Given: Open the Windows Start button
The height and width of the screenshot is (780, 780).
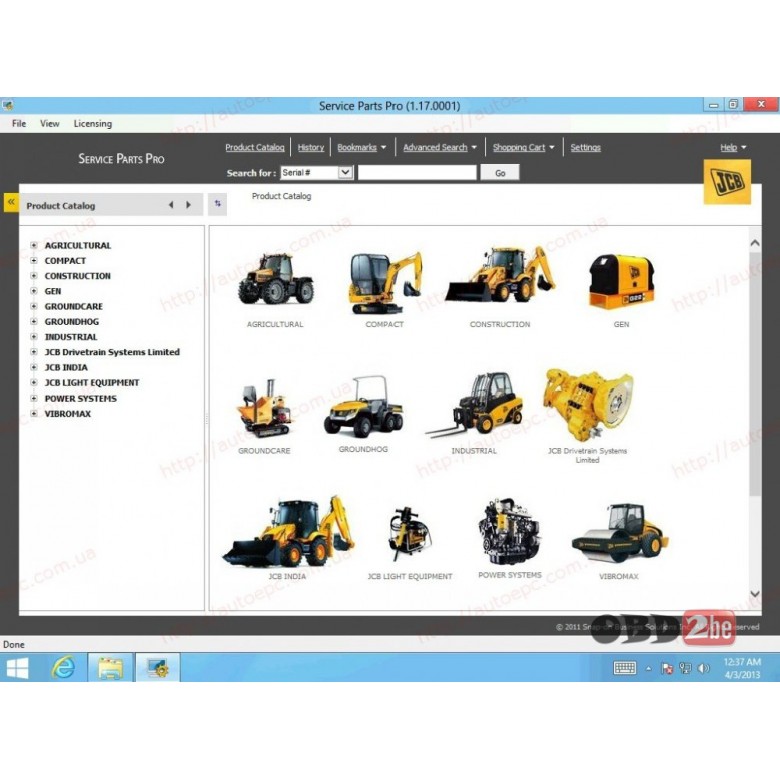Looking at the screenshot, I should pos(18,668).
